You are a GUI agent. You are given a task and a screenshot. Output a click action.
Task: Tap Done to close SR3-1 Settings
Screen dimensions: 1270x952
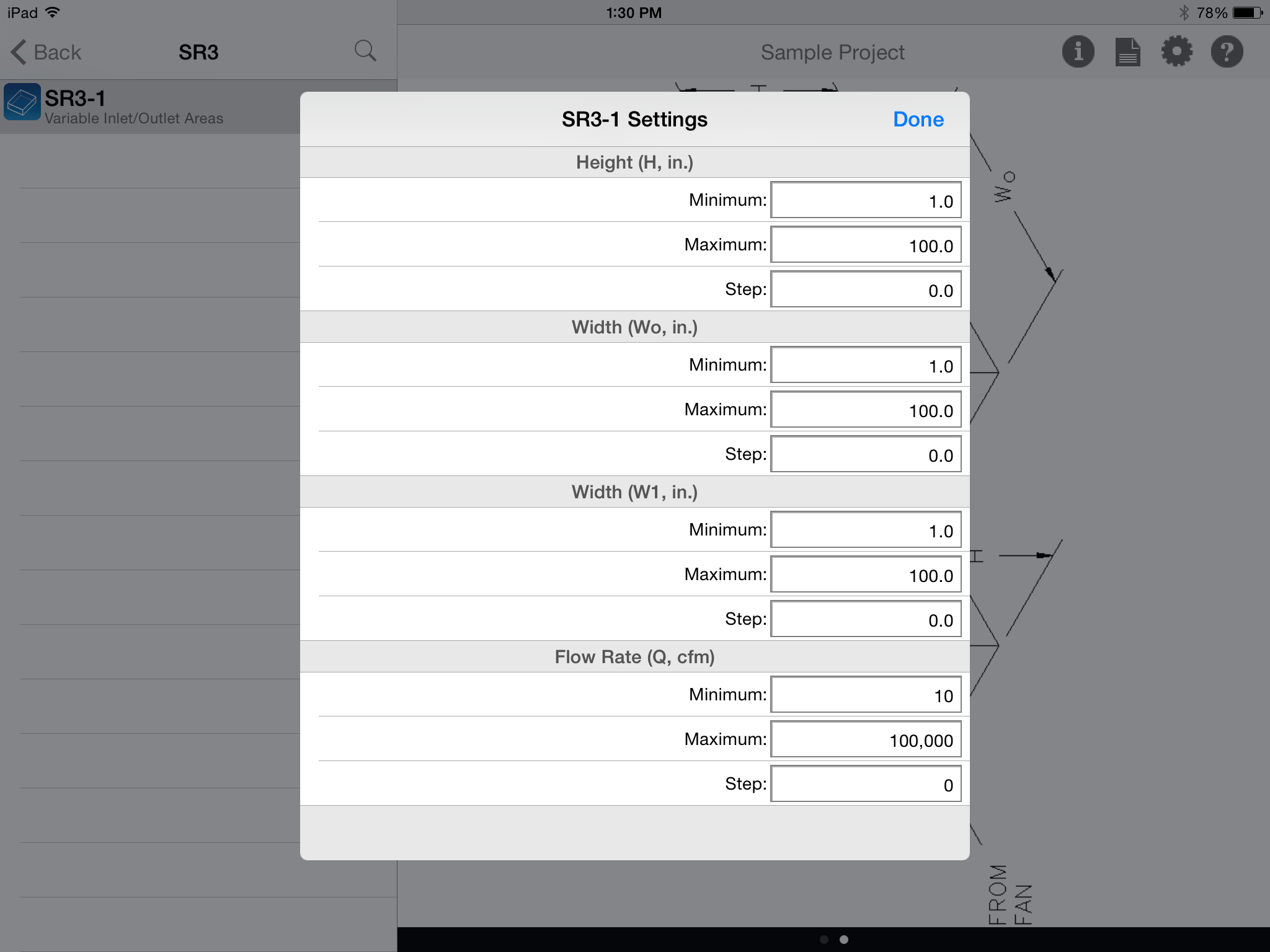[917, 119]
